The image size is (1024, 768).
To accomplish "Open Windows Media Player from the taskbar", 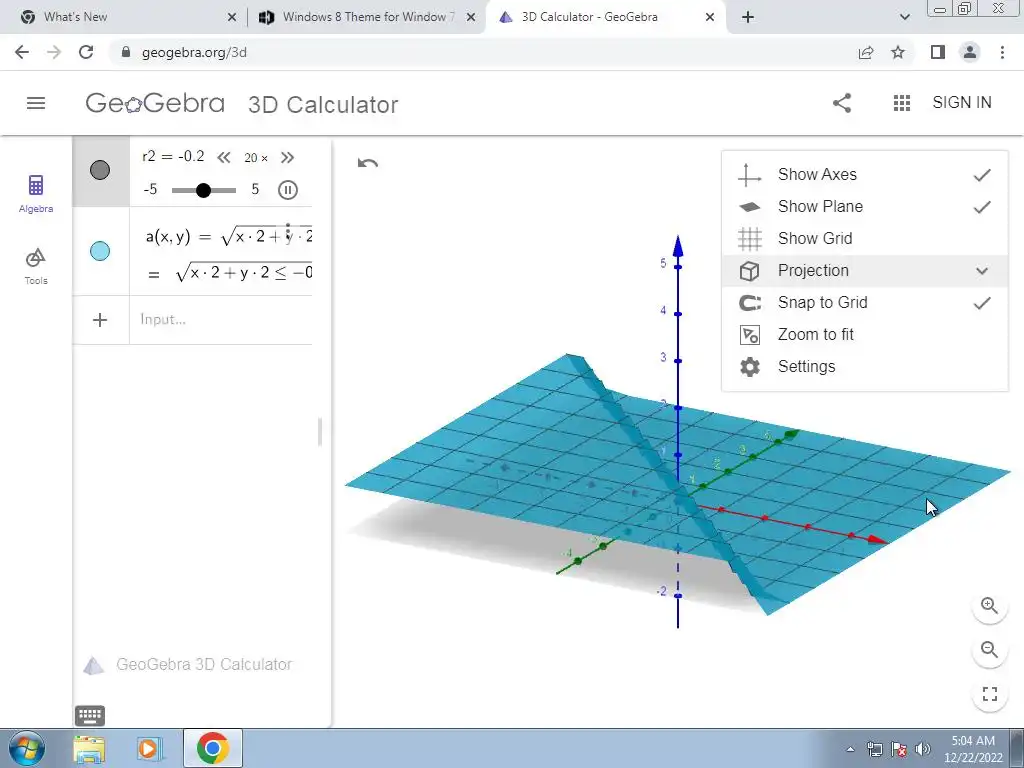I will click(x=150, y=749).
